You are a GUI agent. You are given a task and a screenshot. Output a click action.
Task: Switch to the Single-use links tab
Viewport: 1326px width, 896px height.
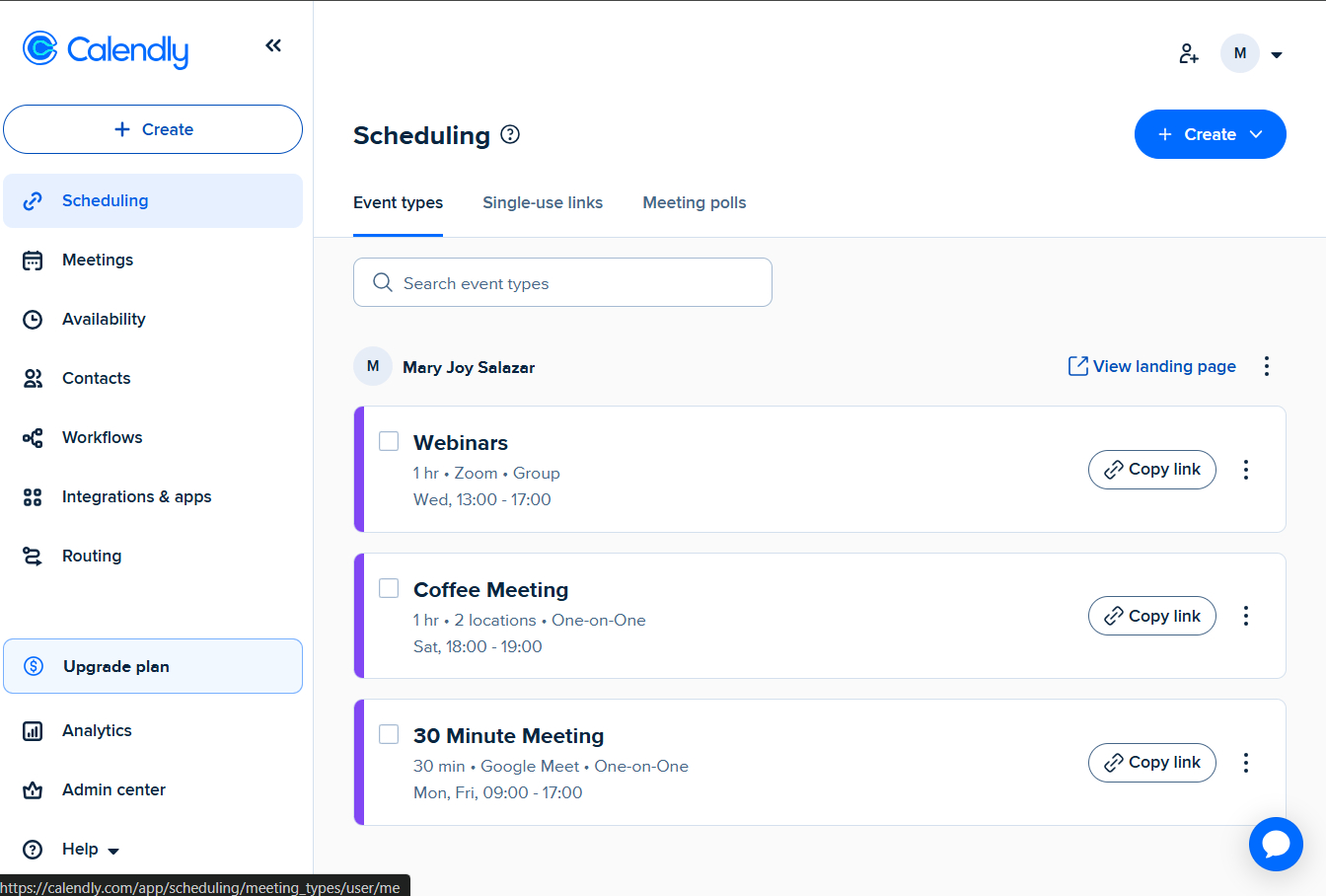point(543,202)
